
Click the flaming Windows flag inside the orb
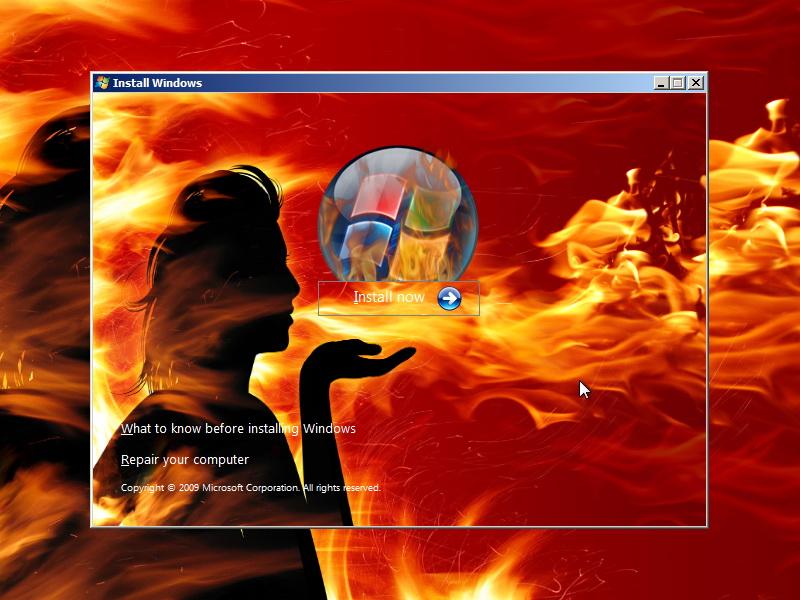[x=390, y=215]
